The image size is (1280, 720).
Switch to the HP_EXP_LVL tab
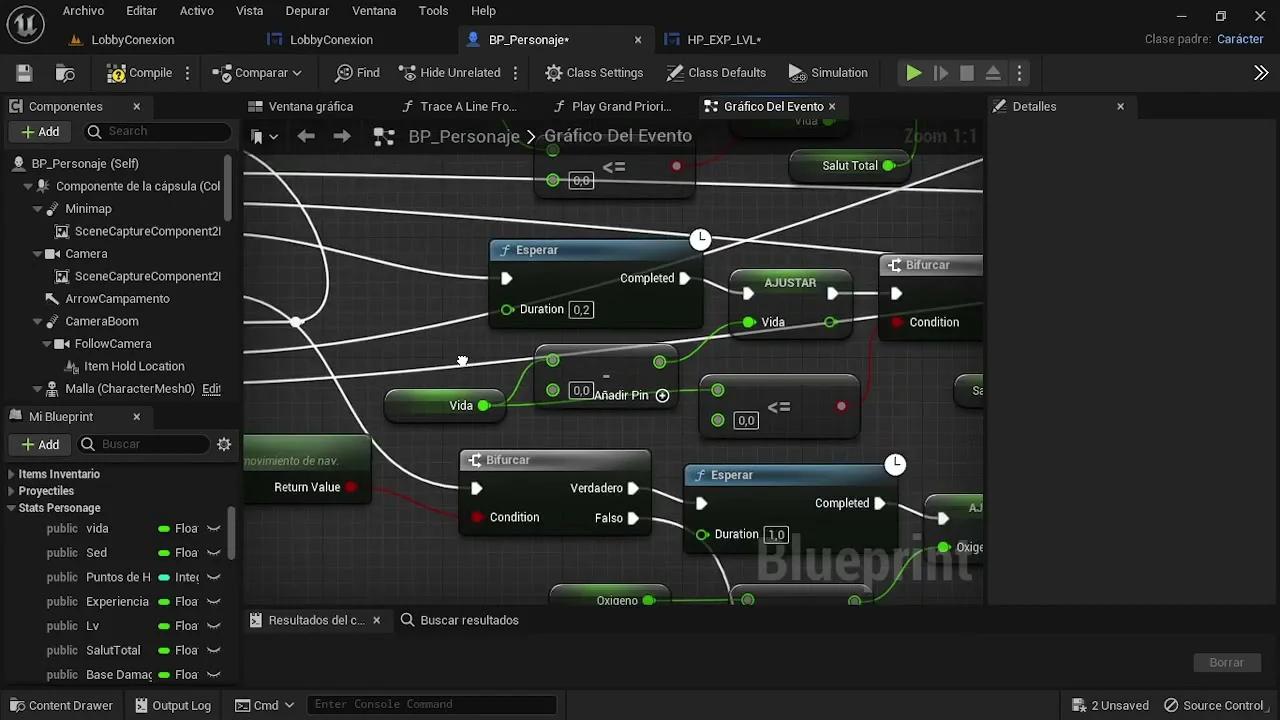pos(724,40)
